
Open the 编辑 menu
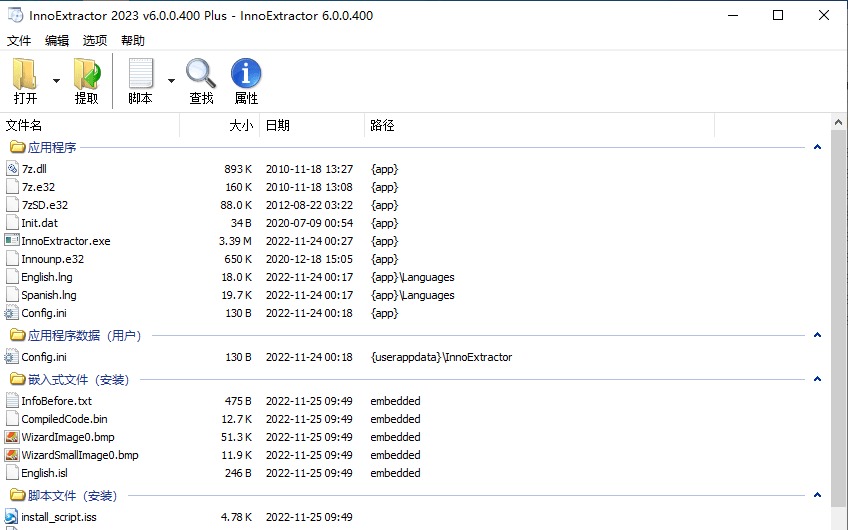(57, 41)
